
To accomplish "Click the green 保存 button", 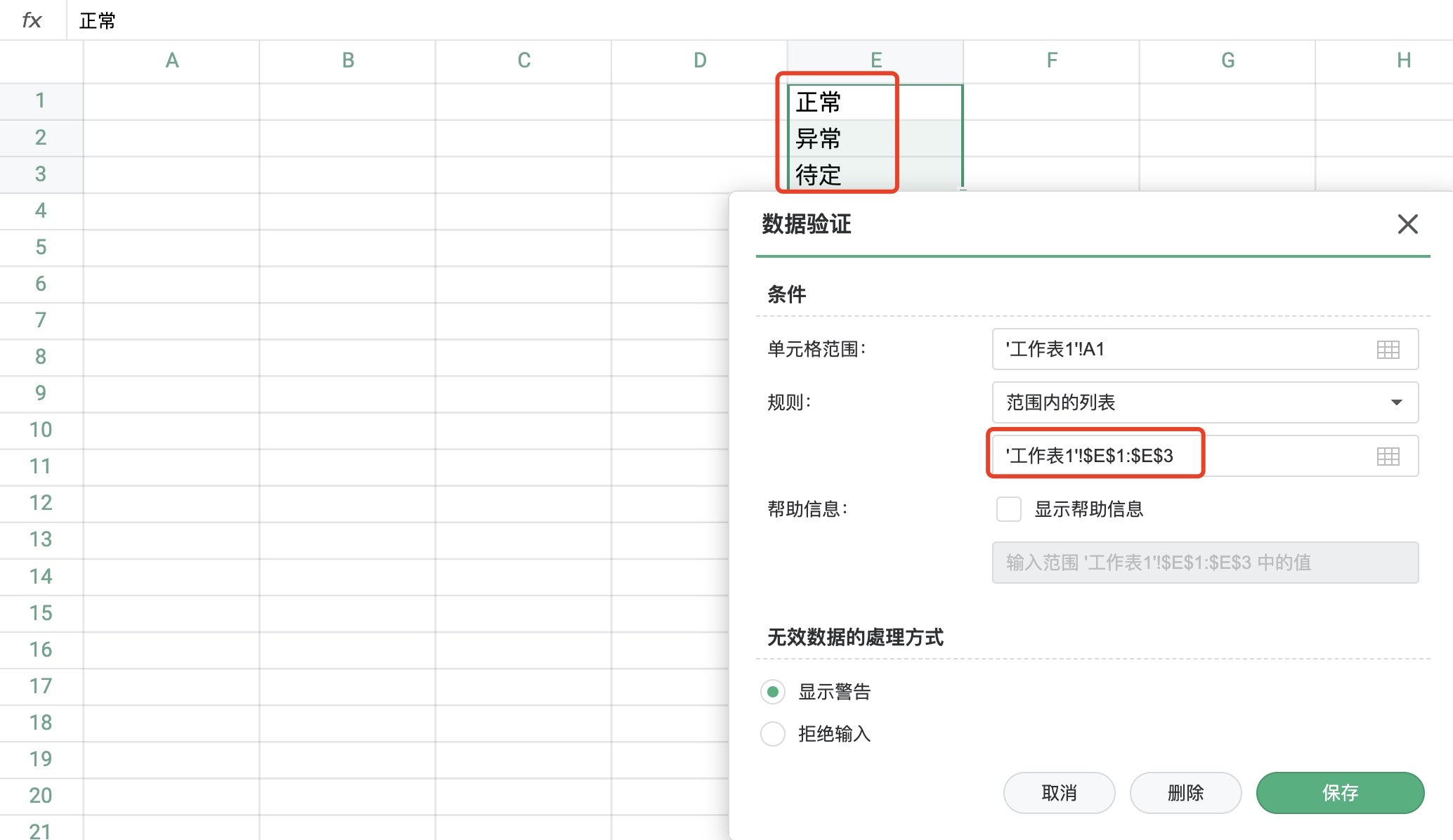I will click(1340, 793).
